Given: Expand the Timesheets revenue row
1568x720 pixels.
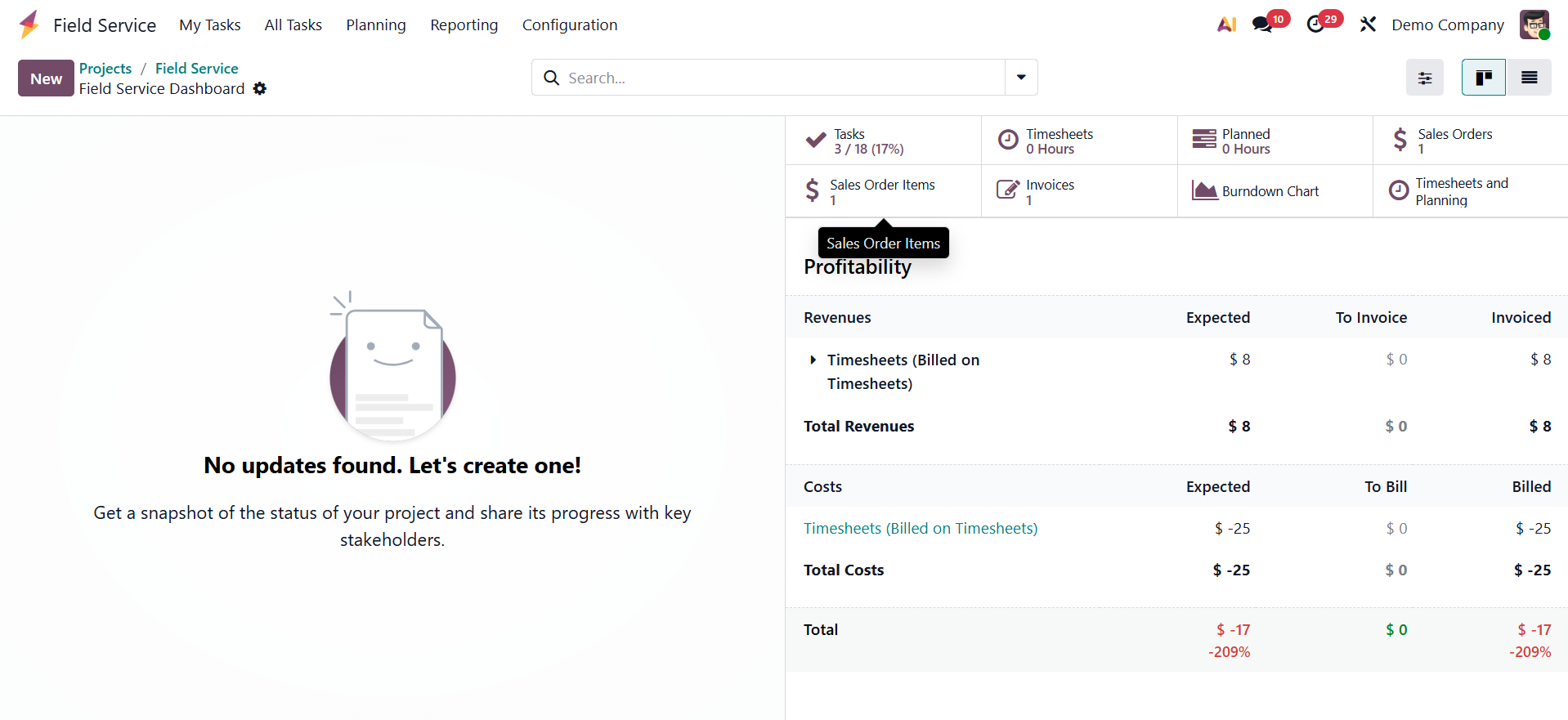Looking at the screenshot, I should (x=813, y=360).
